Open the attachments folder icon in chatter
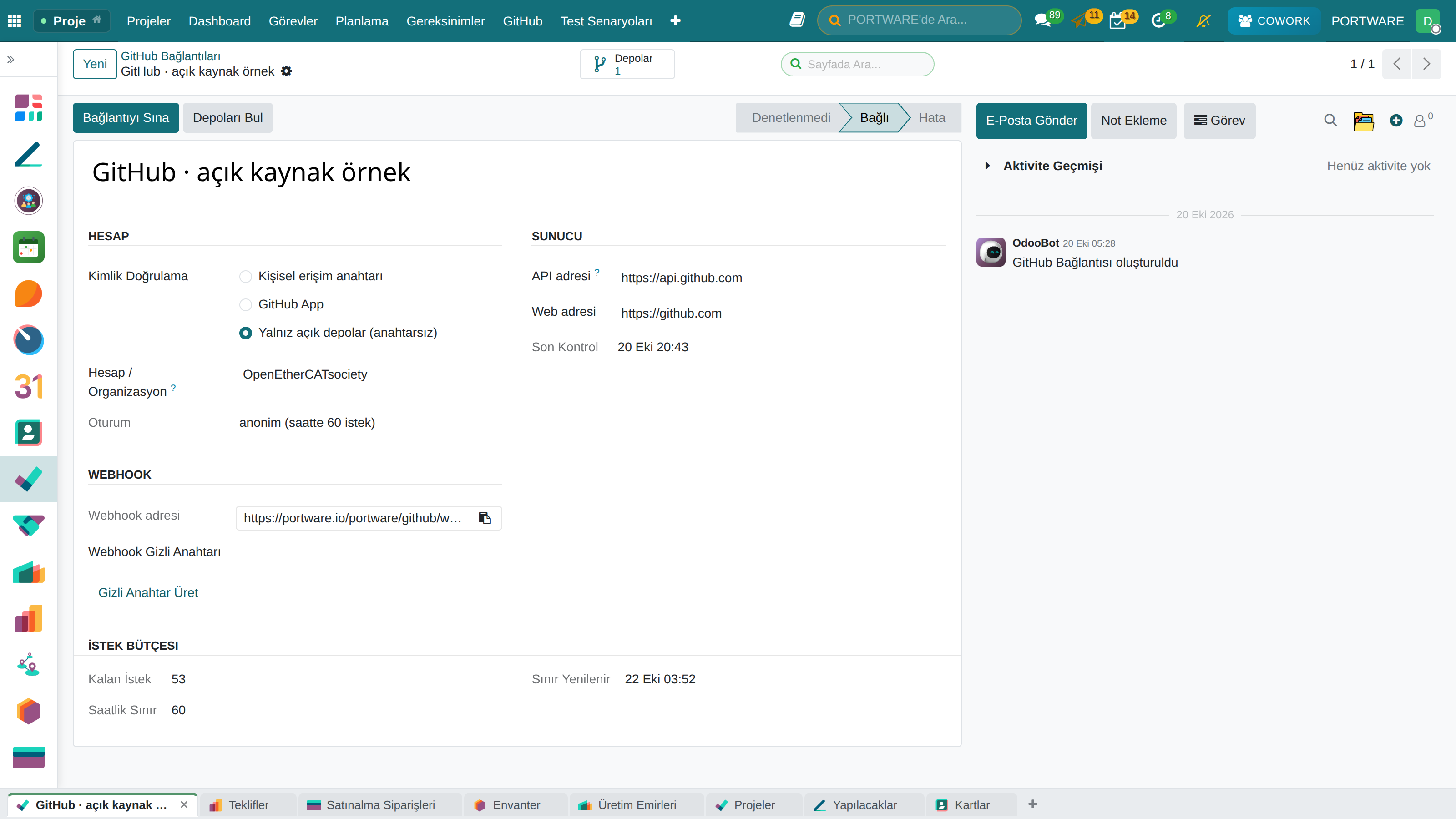1456x819 pixels. 1363,121
